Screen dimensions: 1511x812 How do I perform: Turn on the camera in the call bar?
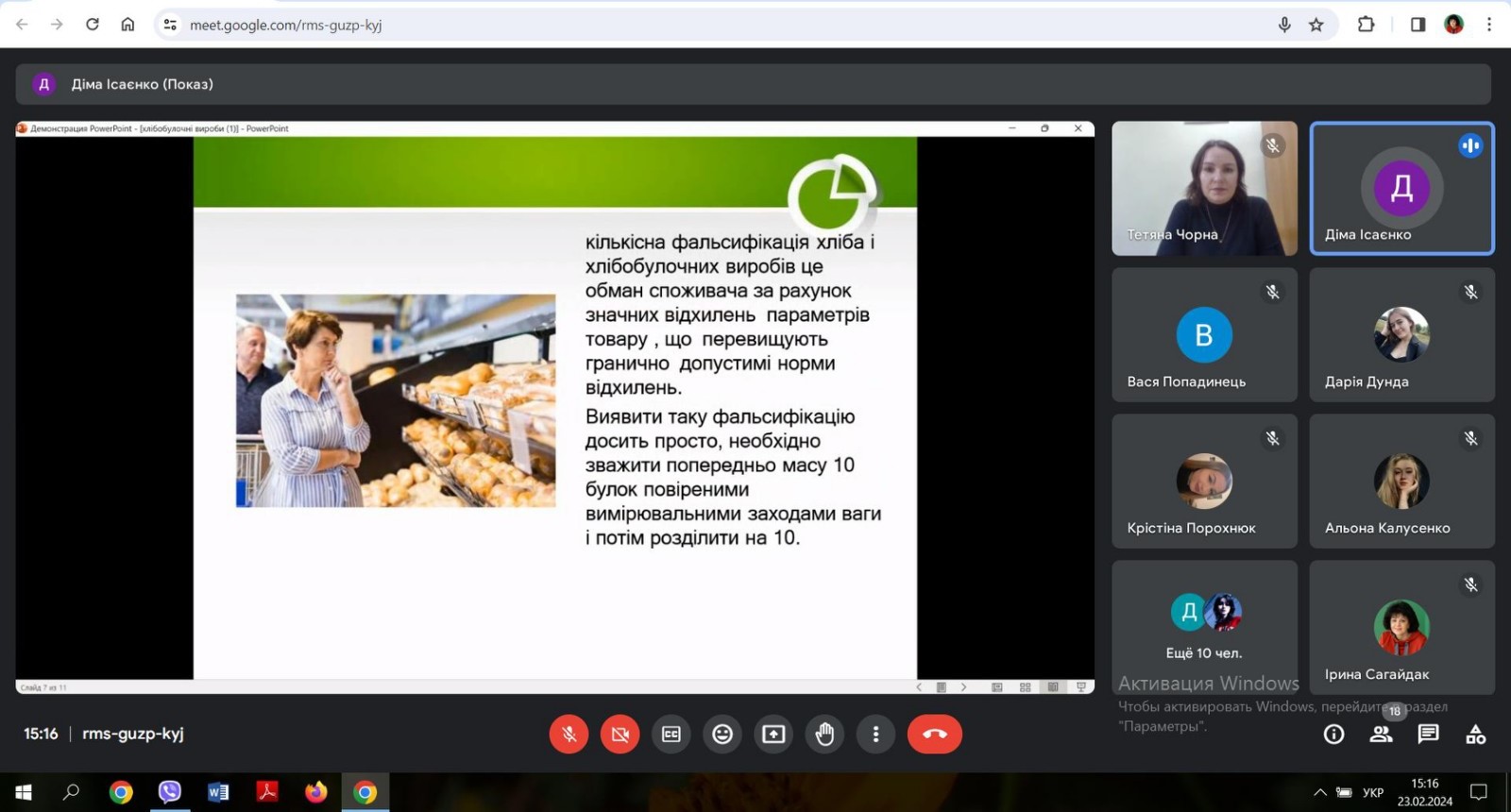620,734
